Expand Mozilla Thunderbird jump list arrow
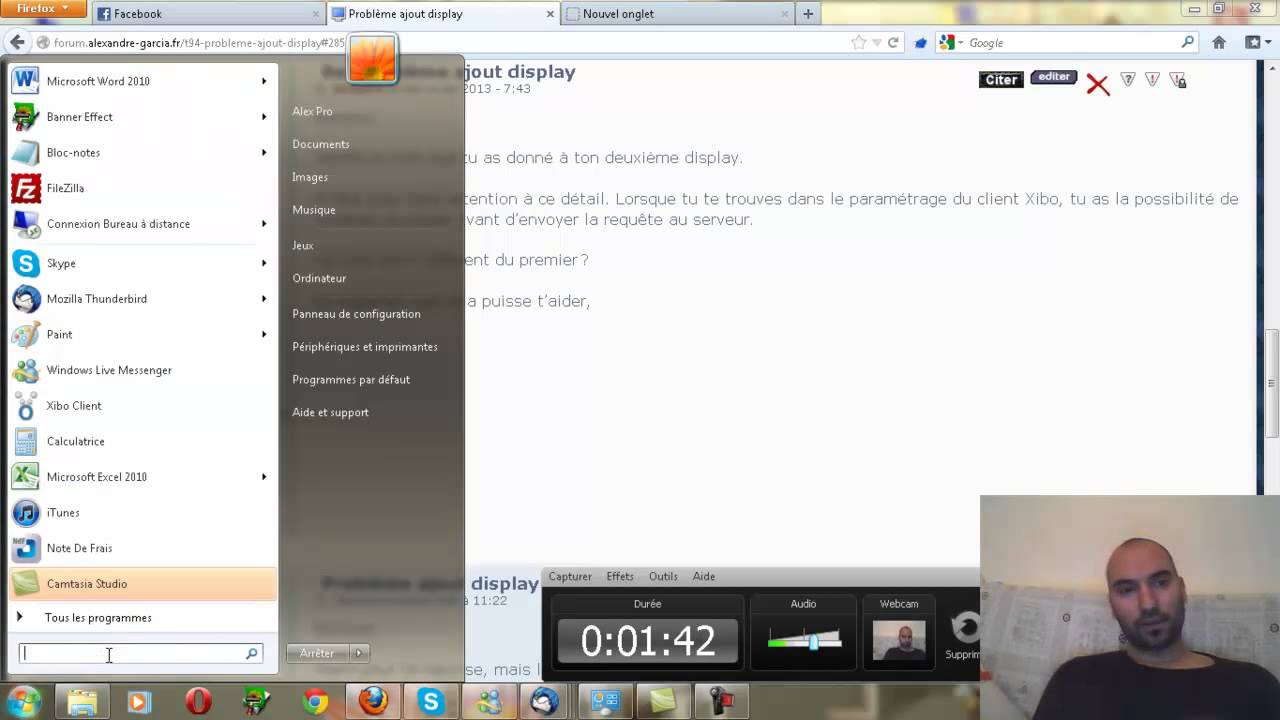 pyautogui.click(x=264, y=299)
